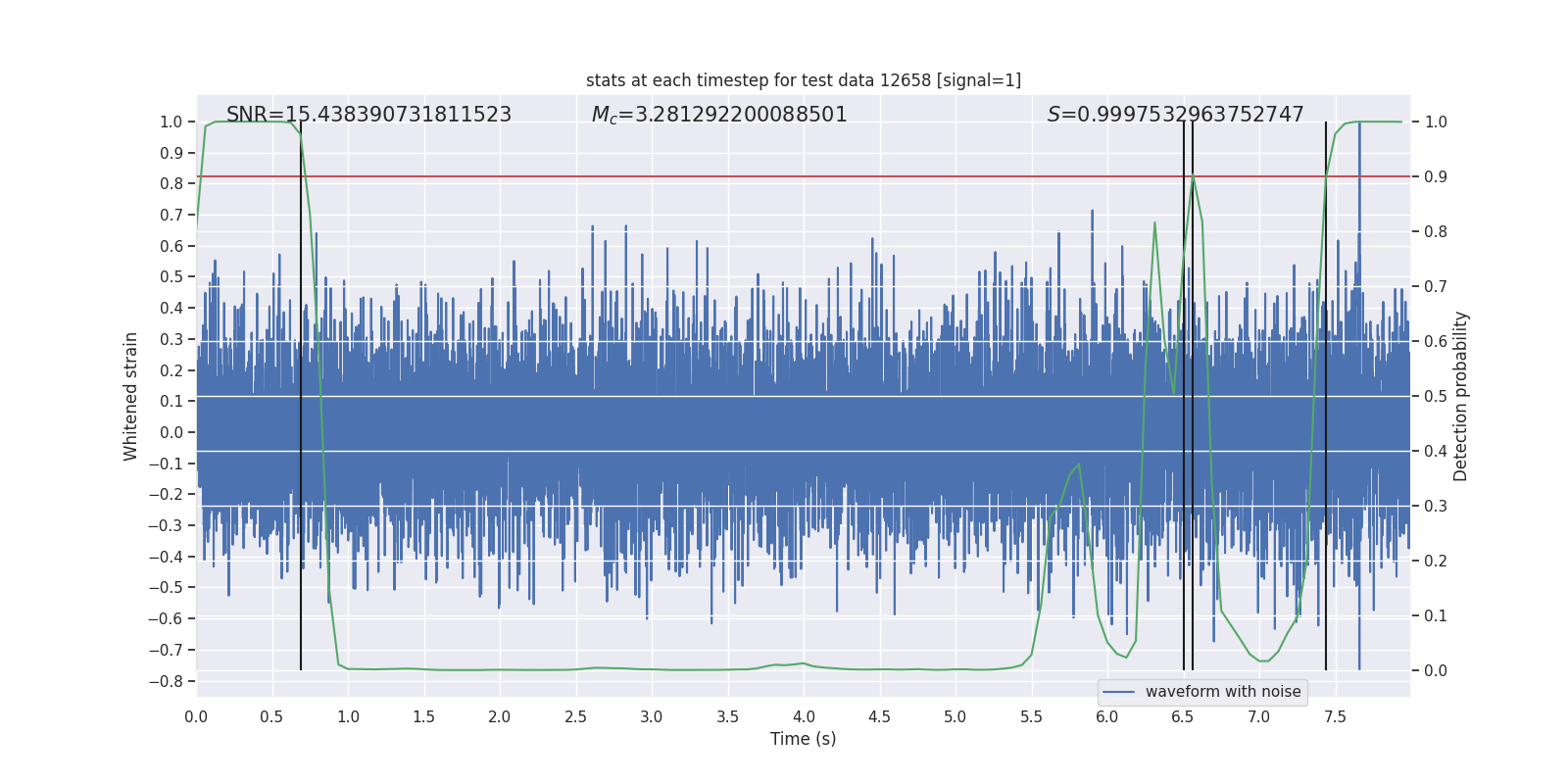The width and height of the screenshot is (1568, 784).
Task: Click the 2.5 tick on the time axis
Action: click(x=575, y=716)
